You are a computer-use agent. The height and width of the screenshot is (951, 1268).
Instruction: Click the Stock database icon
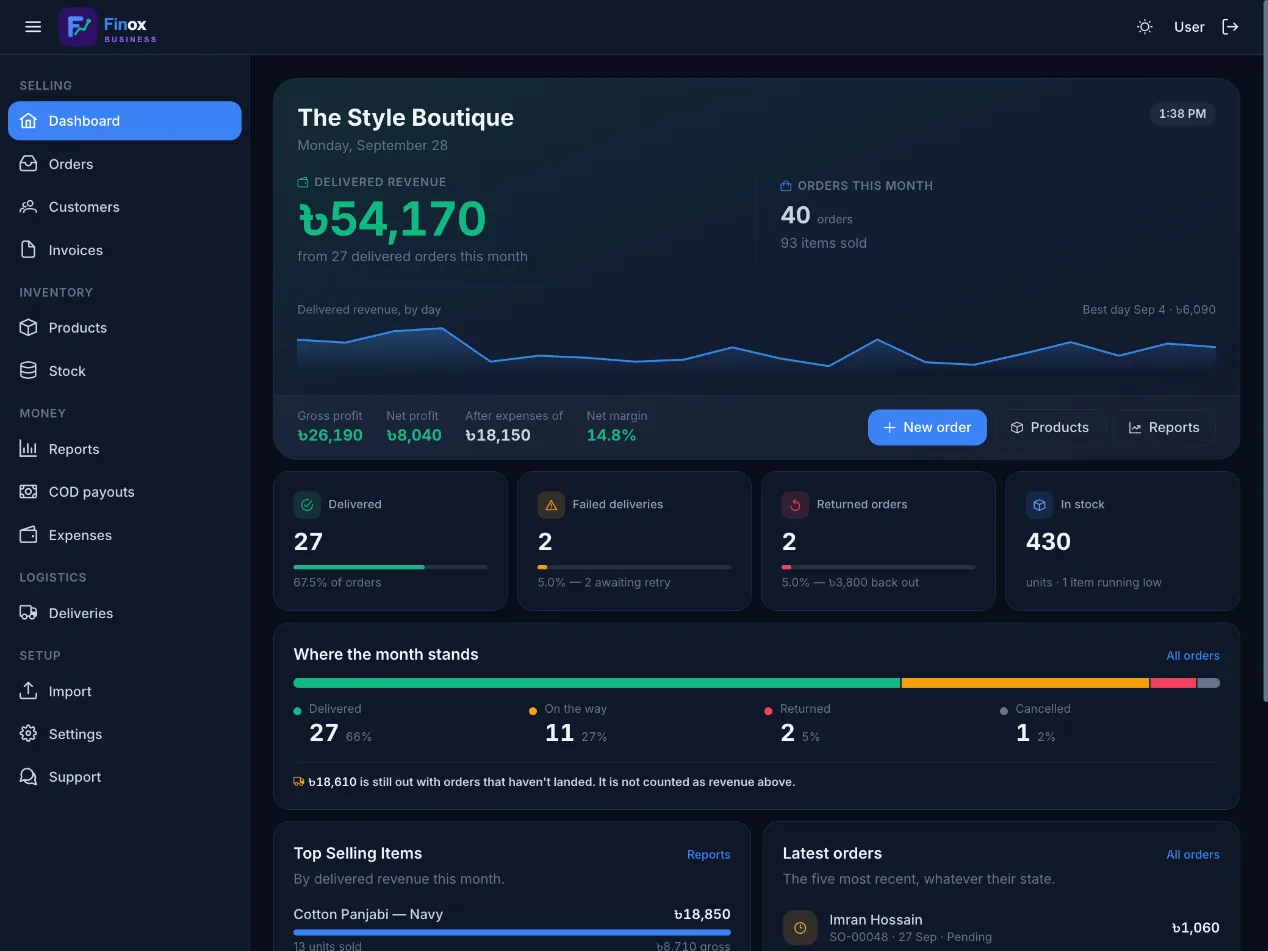pyautogui.click(x=29, y=371)
